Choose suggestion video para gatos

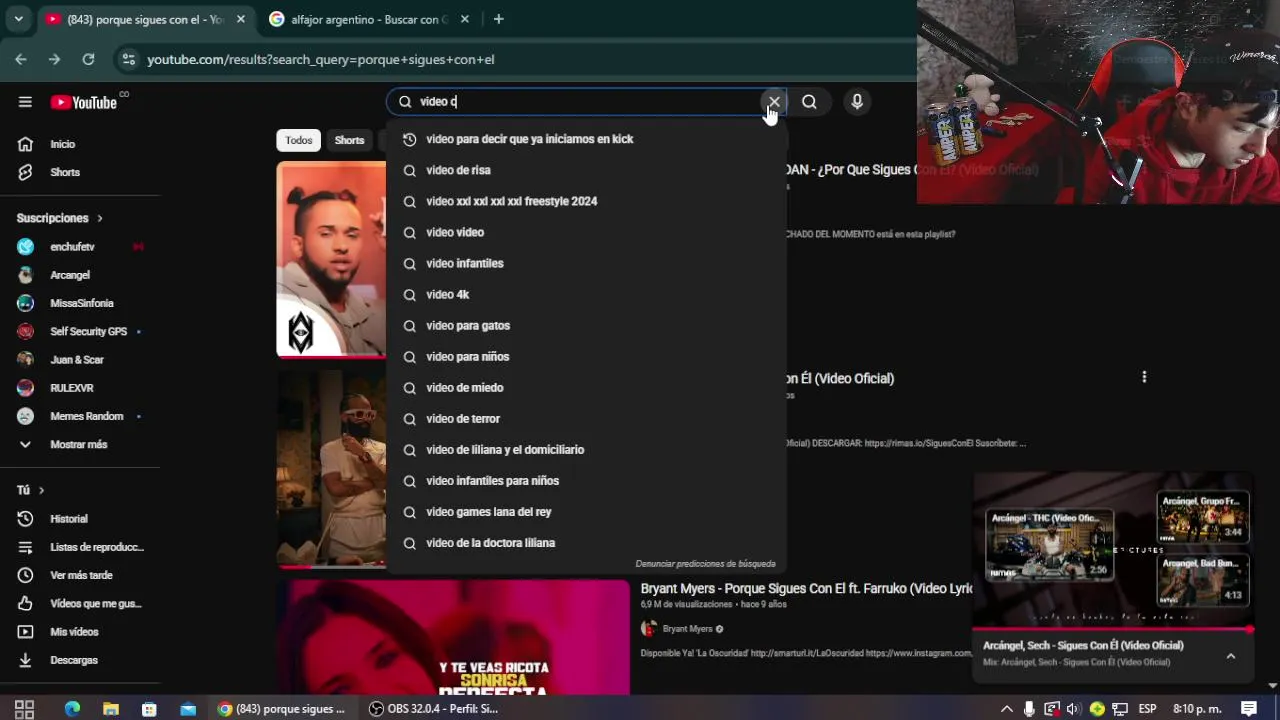[586, 325]
